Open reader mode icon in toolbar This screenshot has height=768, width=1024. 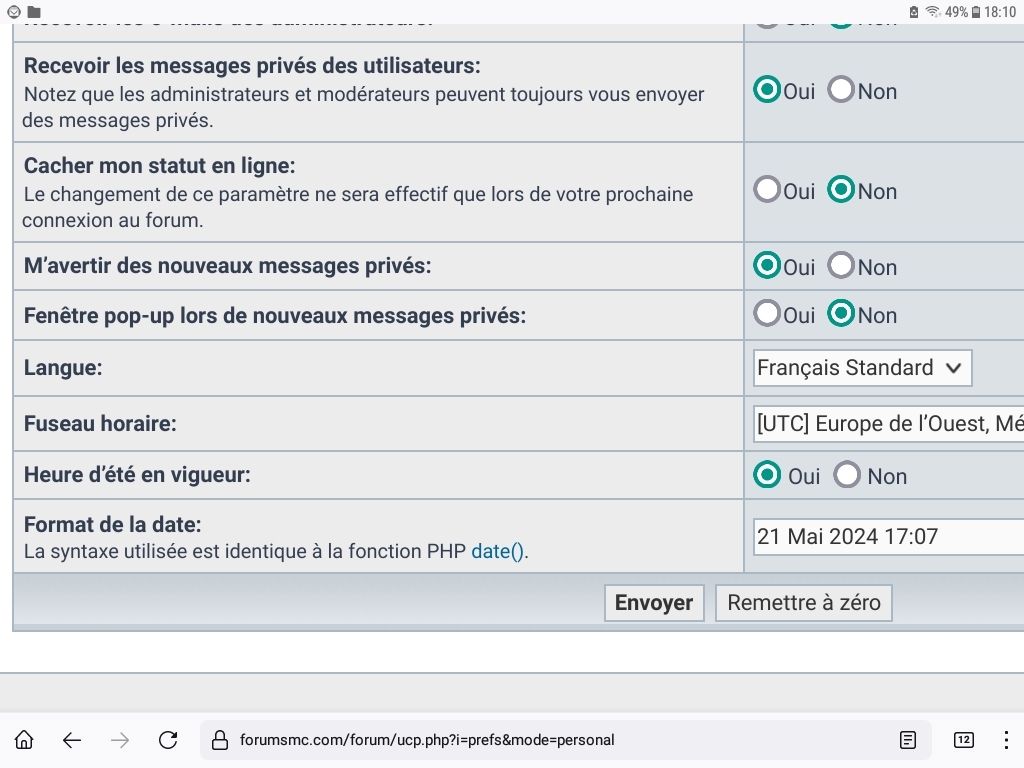tap(908, 740)
